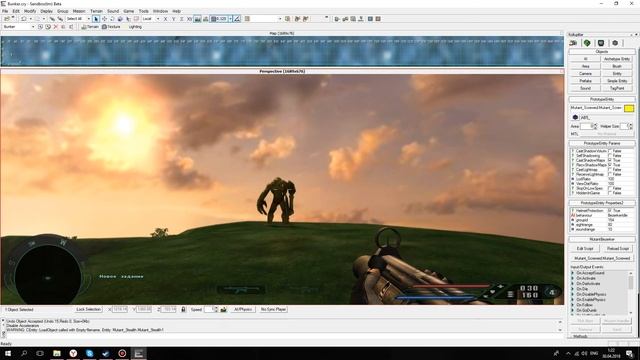
Task: Open the Yandex browser taskbar icon
Action: click(x=73, y=353)
